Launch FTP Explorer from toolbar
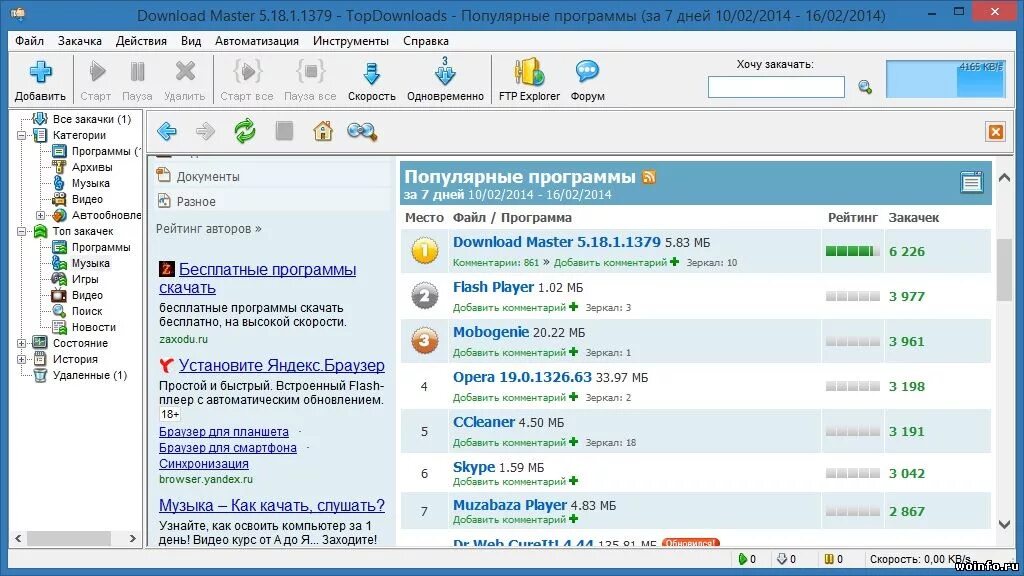The height and width of the screenshot is (576, 1024). pos(529,80)
